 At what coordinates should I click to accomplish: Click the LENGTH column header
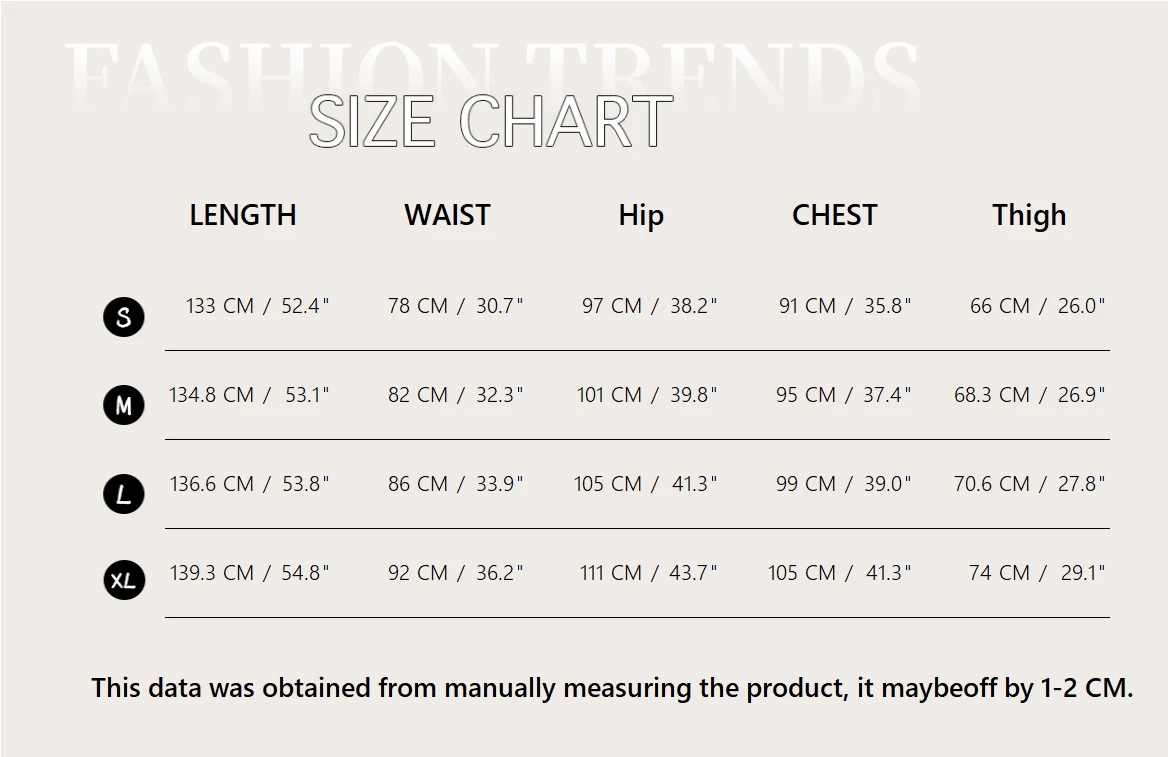243,215
